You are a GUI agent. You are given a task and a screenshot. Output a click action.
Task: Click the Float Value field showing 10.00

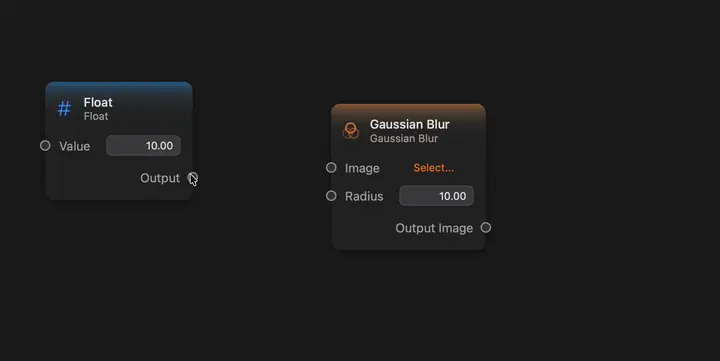click(143, 146)
